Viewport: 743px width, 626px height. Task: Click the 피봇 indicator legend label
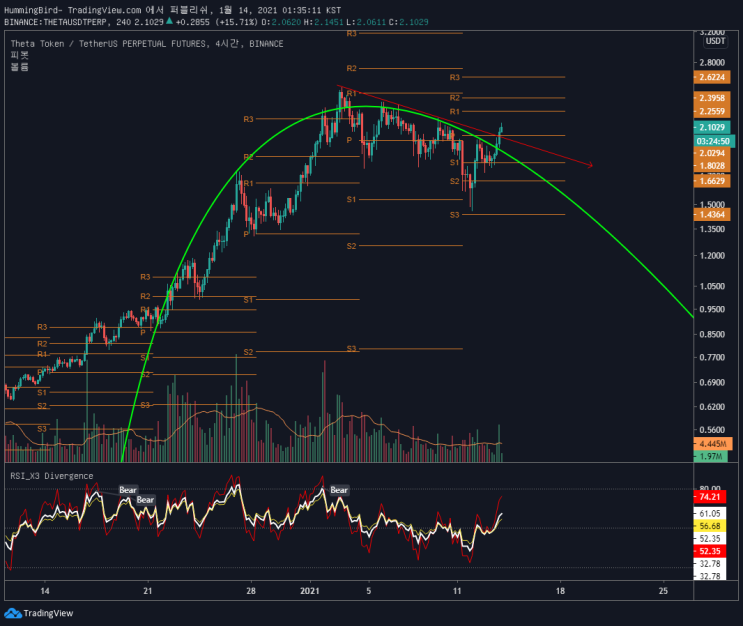(19, 55)
